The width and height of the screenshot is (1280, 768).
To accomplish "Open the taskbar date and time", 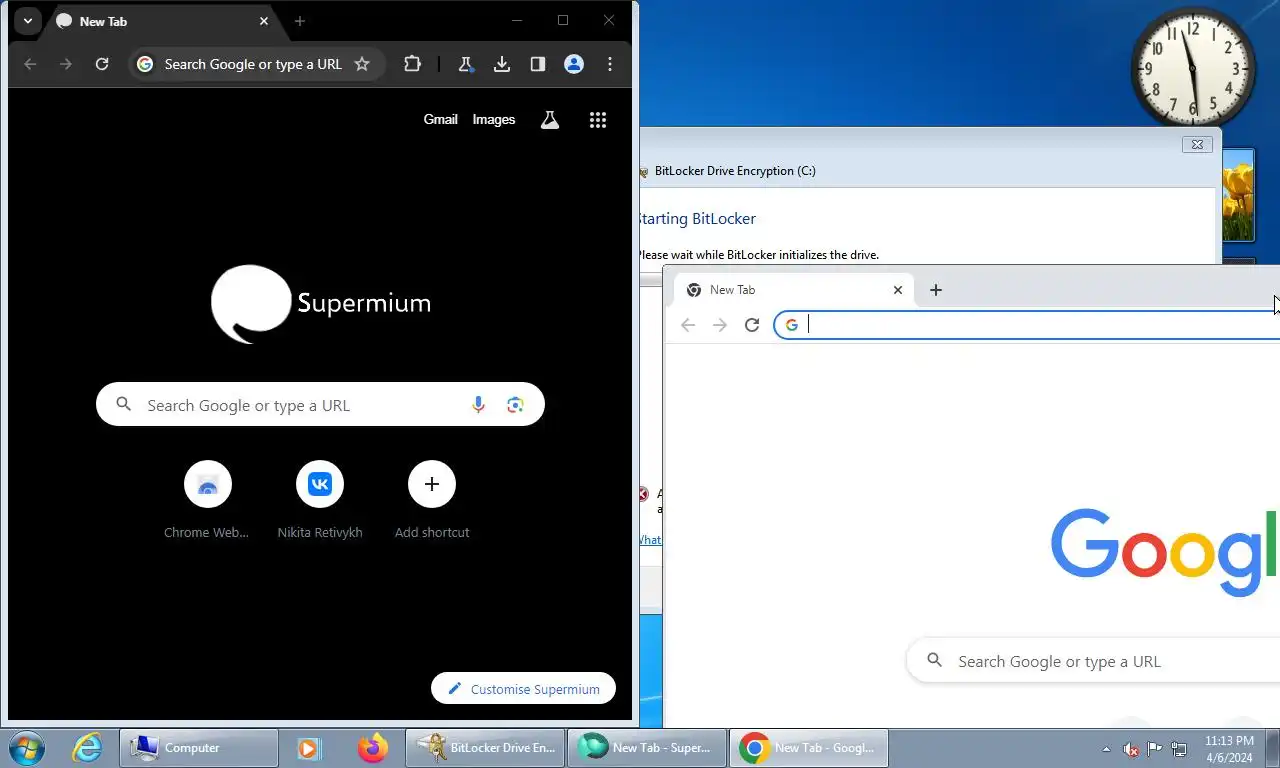I will [1229, 748].
